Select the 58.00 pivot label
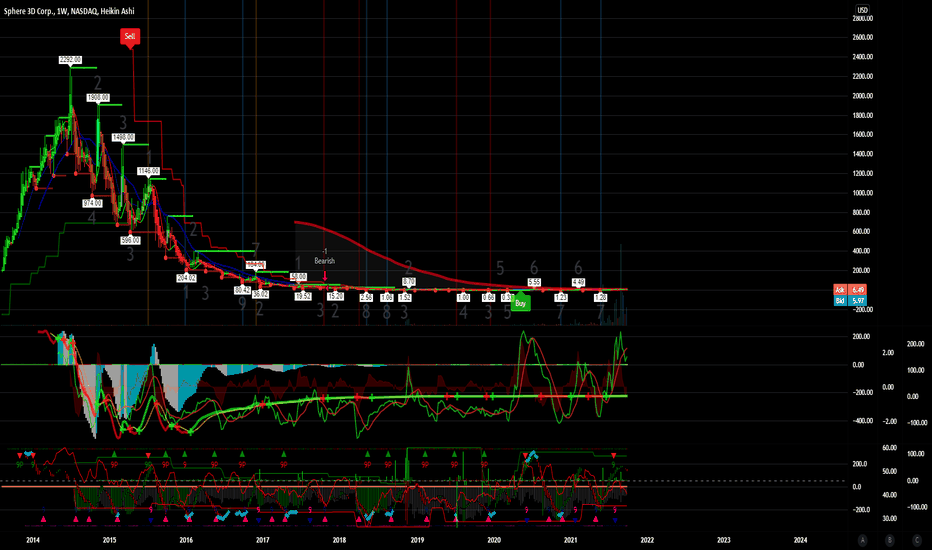The width and height of the screenshot is (932, 550). click(x=298, y=276)
